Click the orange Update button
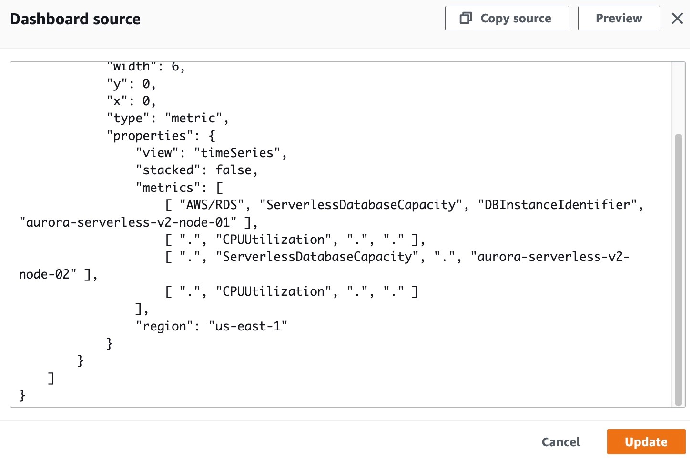 click(x=646, y=442)
